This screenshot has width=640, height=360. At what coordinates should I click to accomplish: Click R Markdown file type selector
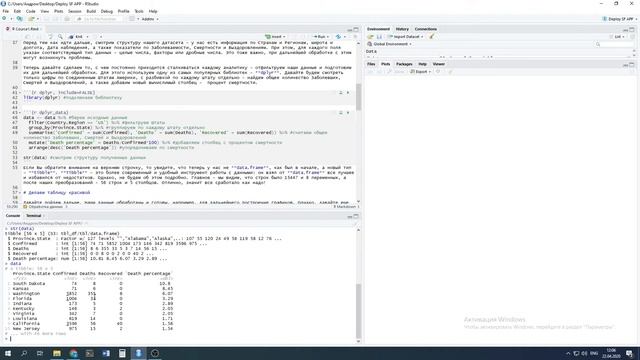click(x=346, y=207)
